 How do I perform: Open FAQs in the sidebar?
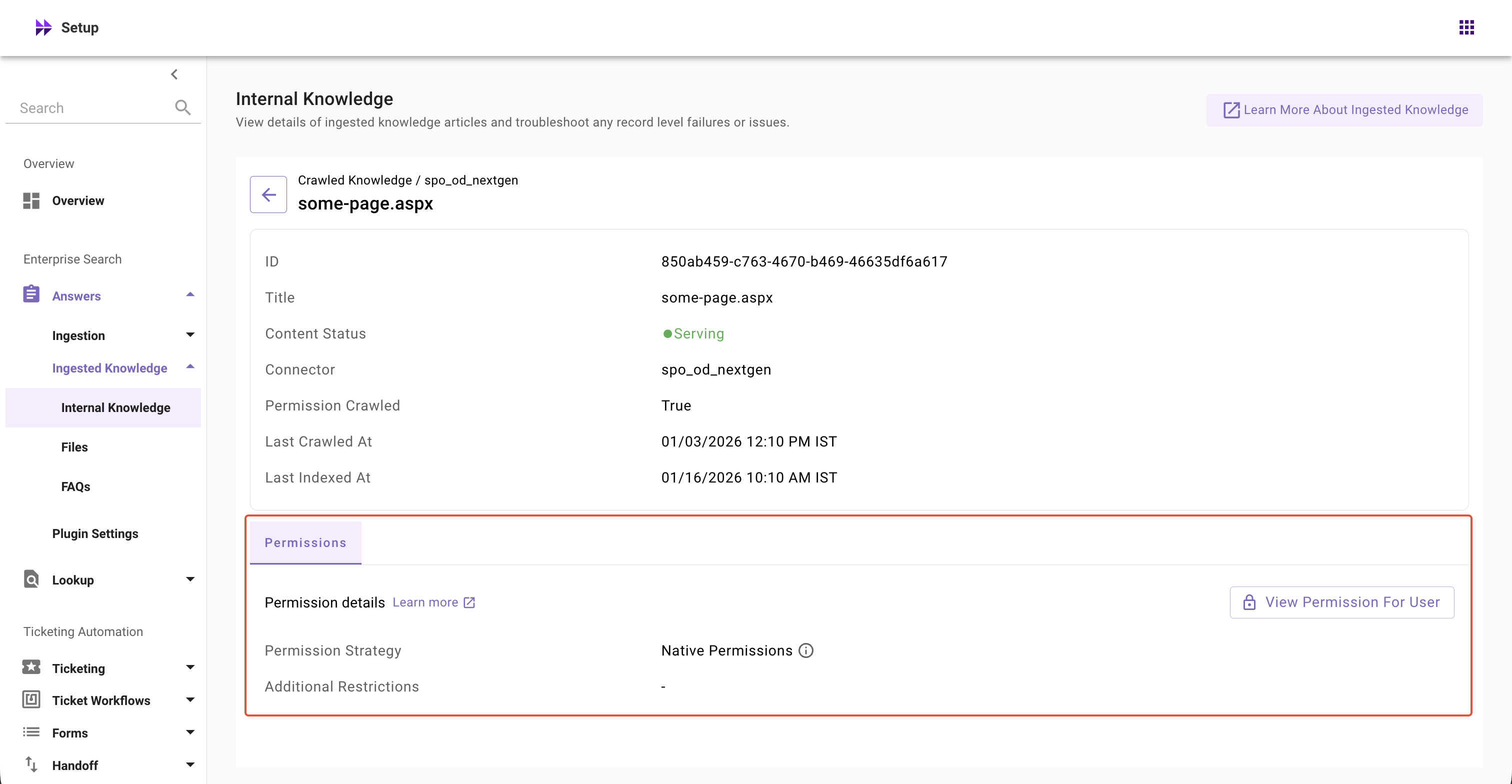(75, 486)
